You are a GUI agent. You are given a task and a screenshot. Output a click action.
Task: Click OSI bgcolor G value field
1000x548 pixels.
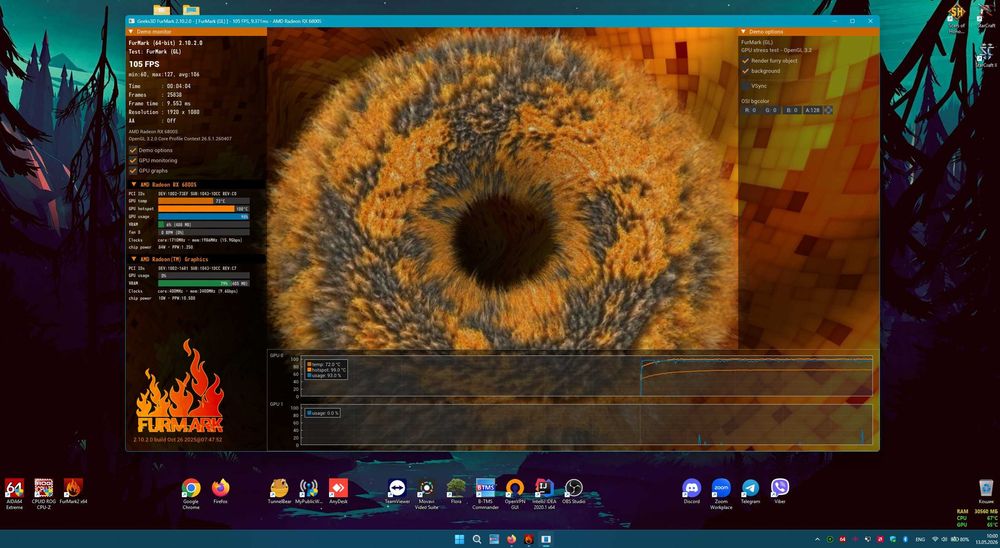coord(770,110)
